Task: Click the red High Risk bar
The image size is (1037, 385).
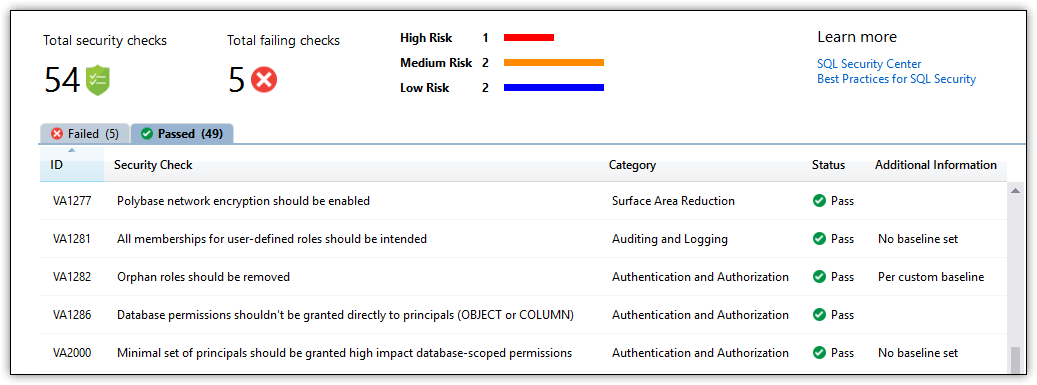Action: [x=528, y=38]
